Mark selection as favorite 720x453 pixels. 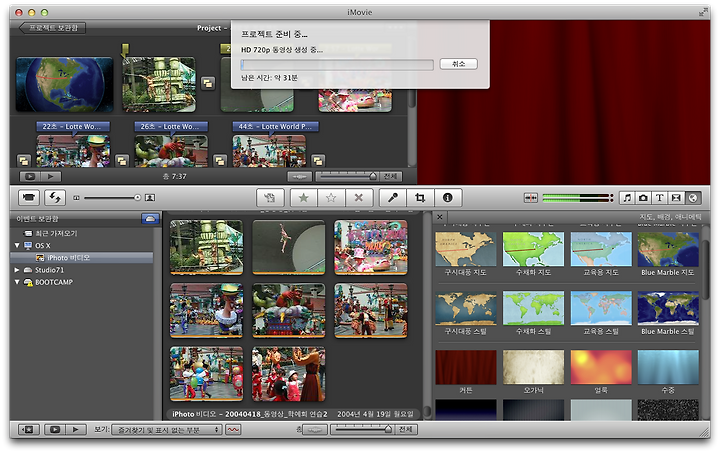304,198
